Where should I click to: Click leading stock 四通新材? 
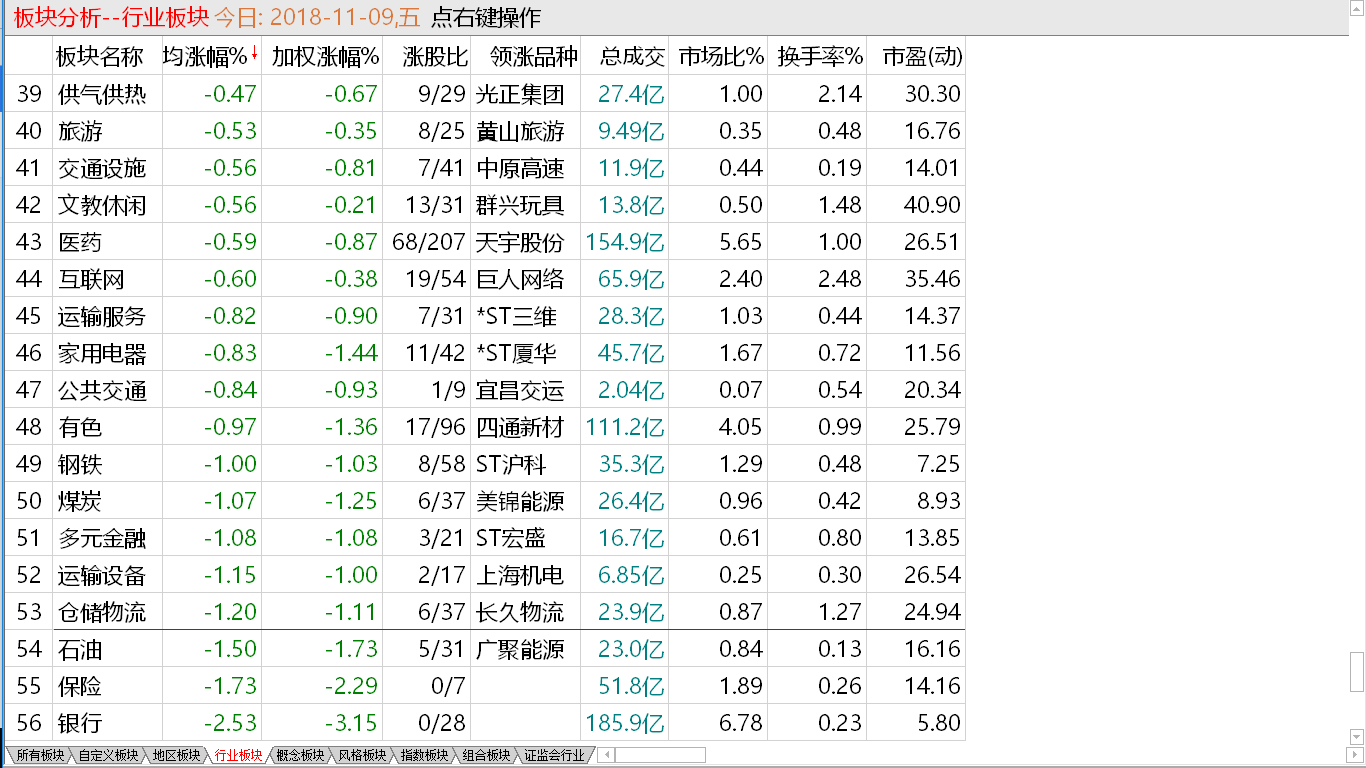pyautogui.click(x=520, y=427)
